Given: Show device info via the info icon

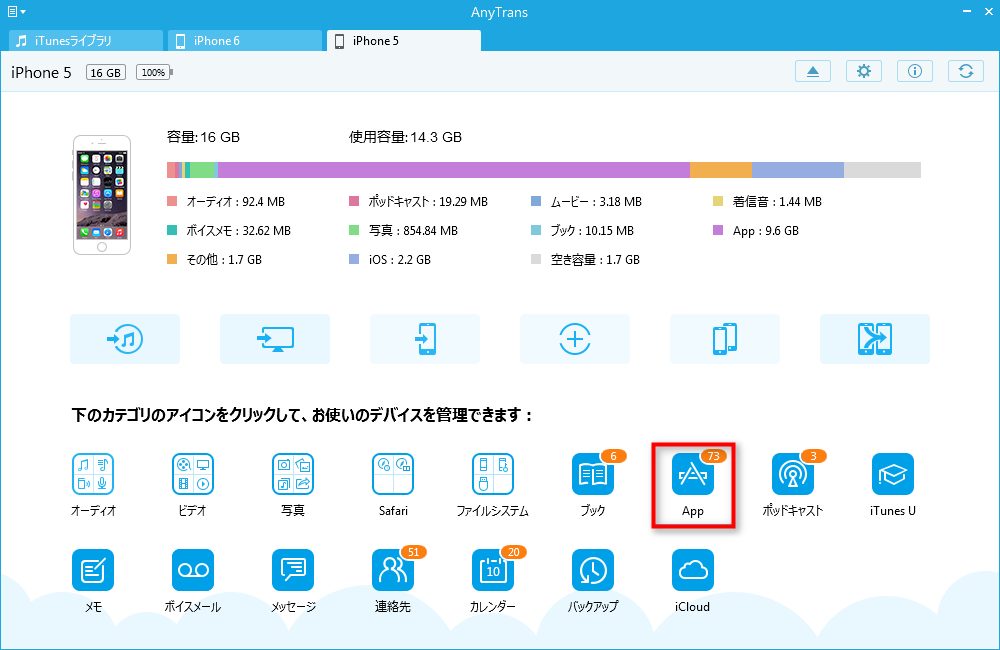Looking at the screenshot, I should coord(915,71).
